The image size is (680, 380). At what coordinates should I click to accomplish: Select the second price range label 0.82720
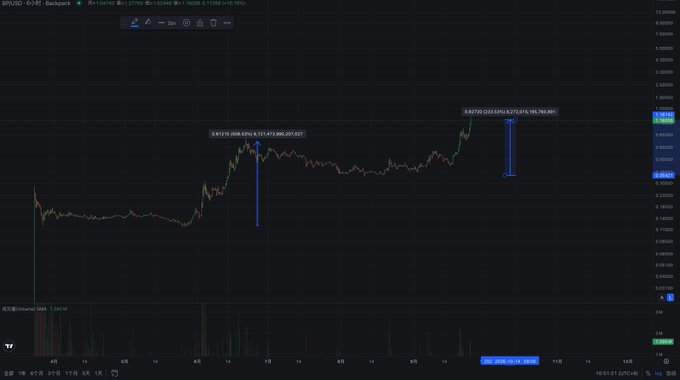click(x=510, y=112)
